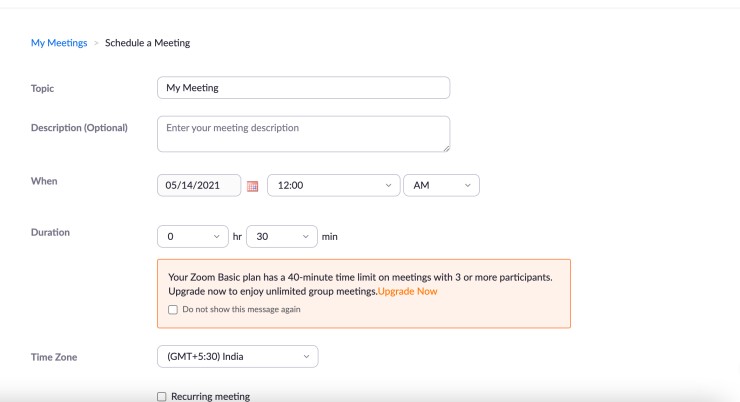740x402 pixels.
Task: Click the Schedule a Meeting breadcrumb text
Action: point(147,43)
